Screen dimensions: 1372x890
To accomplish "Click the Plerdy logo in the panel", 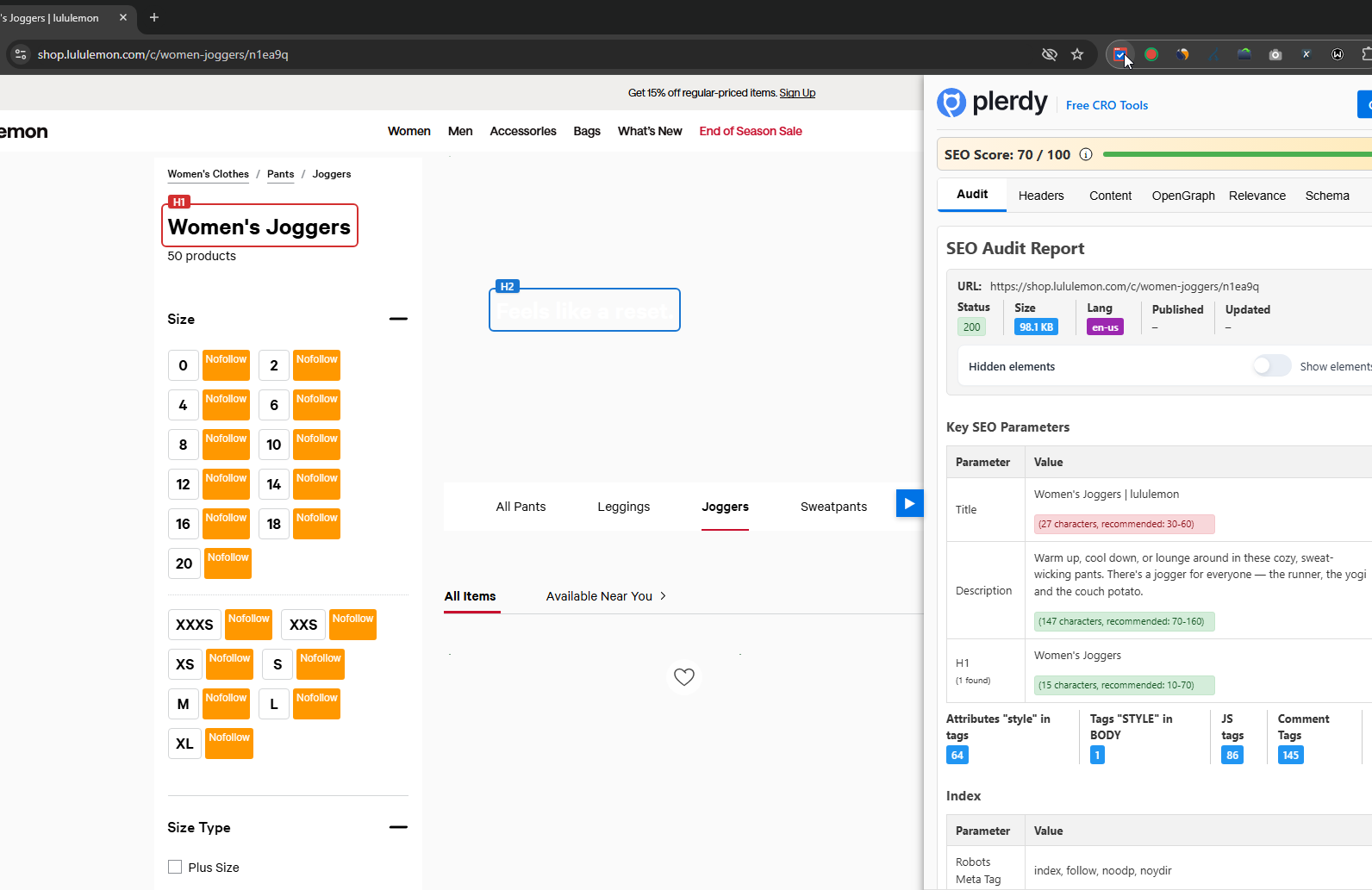I will tap(992, 103).
